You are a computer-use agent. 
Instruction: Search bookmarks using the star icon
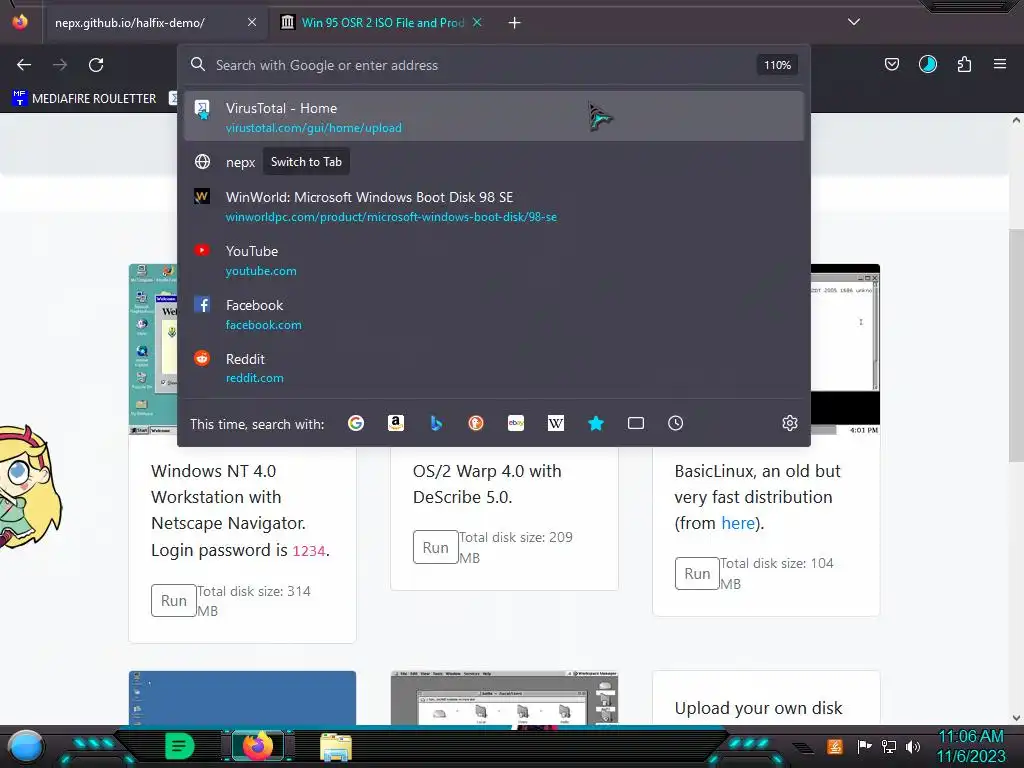click(596, 423)
